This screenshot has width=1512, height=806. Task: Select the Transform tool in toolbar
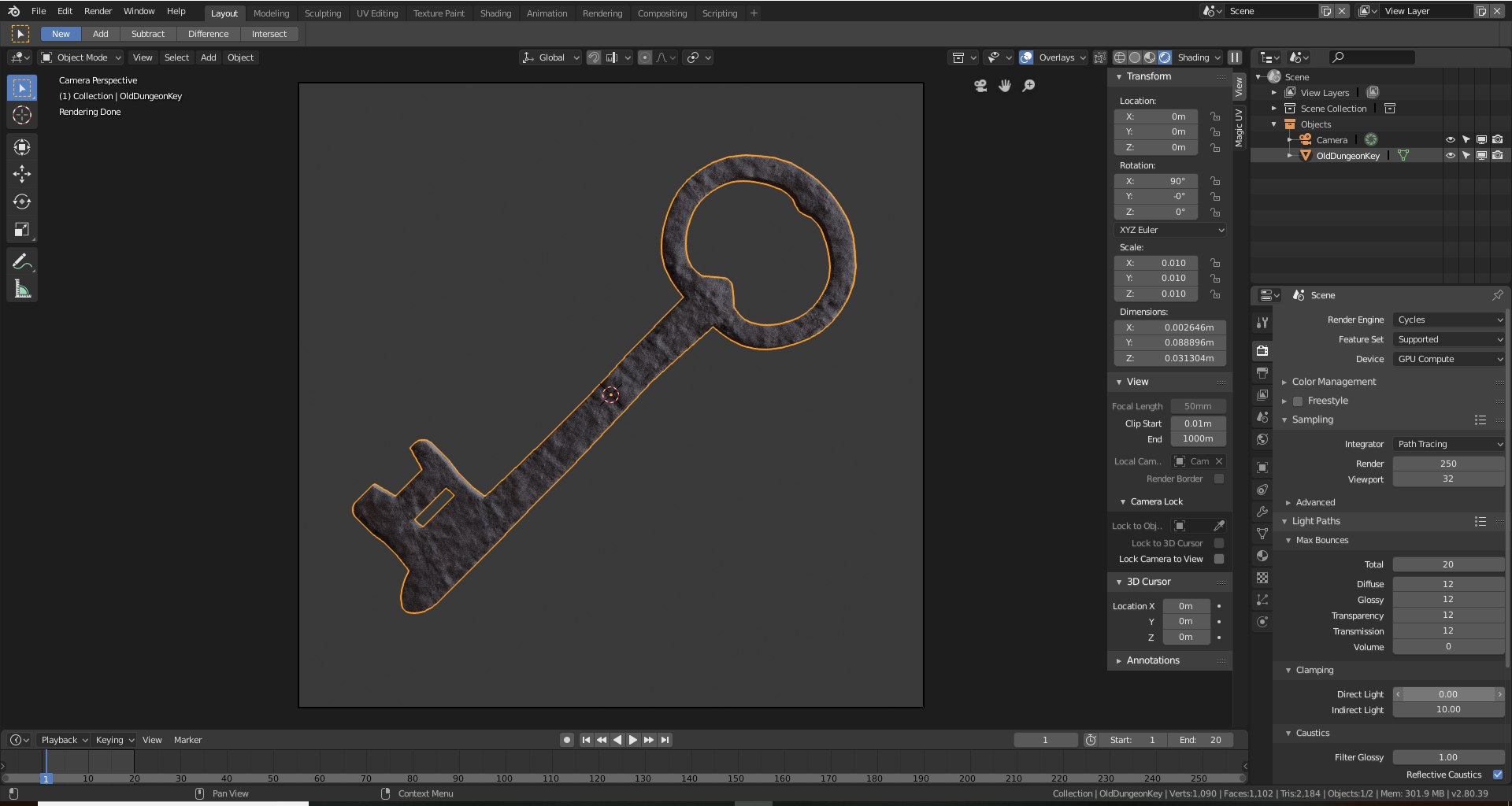pos(22,146)
